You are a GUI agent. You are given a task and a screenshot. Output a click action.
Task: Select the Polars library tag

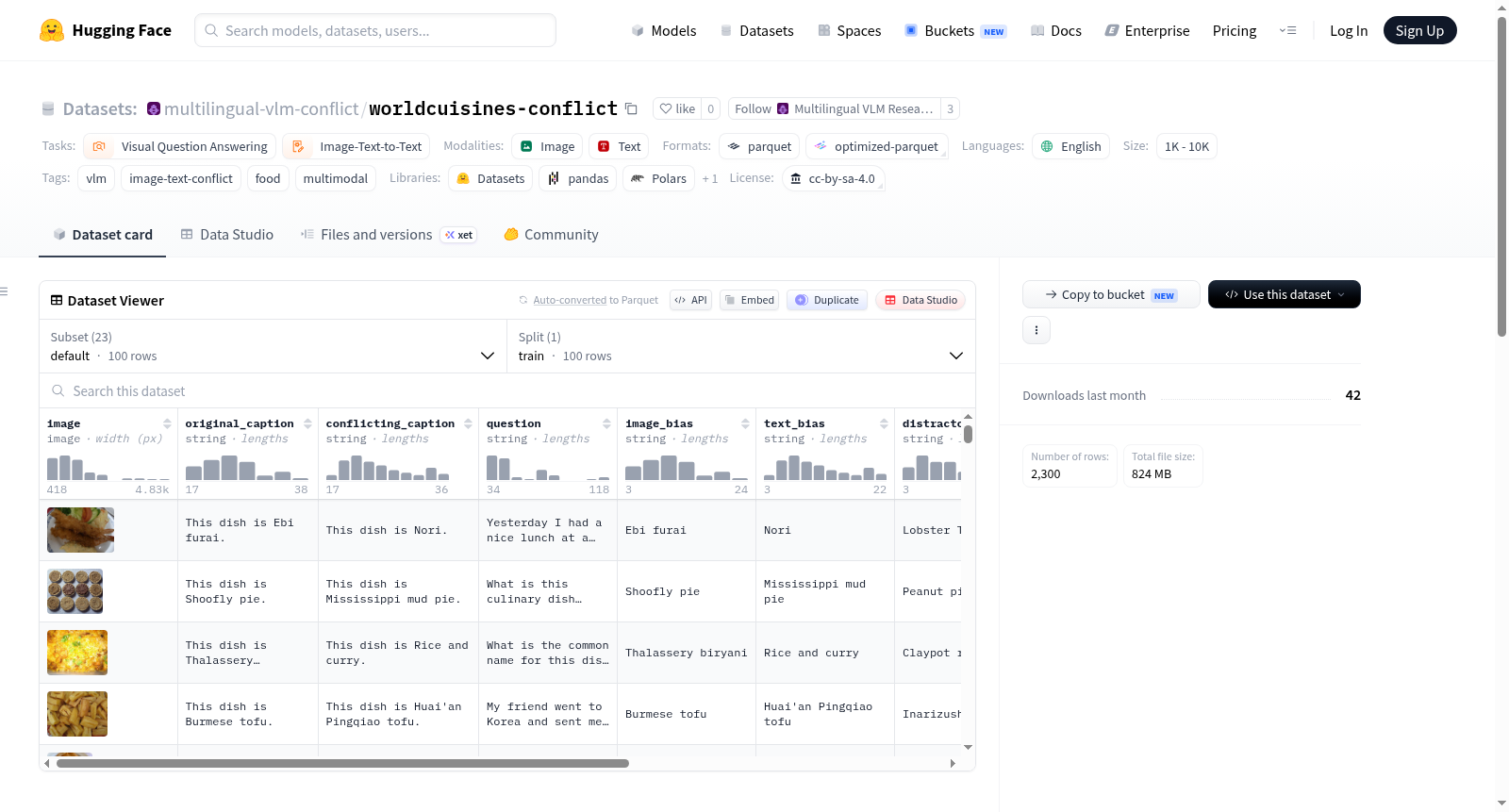click(x=658, y=178)
